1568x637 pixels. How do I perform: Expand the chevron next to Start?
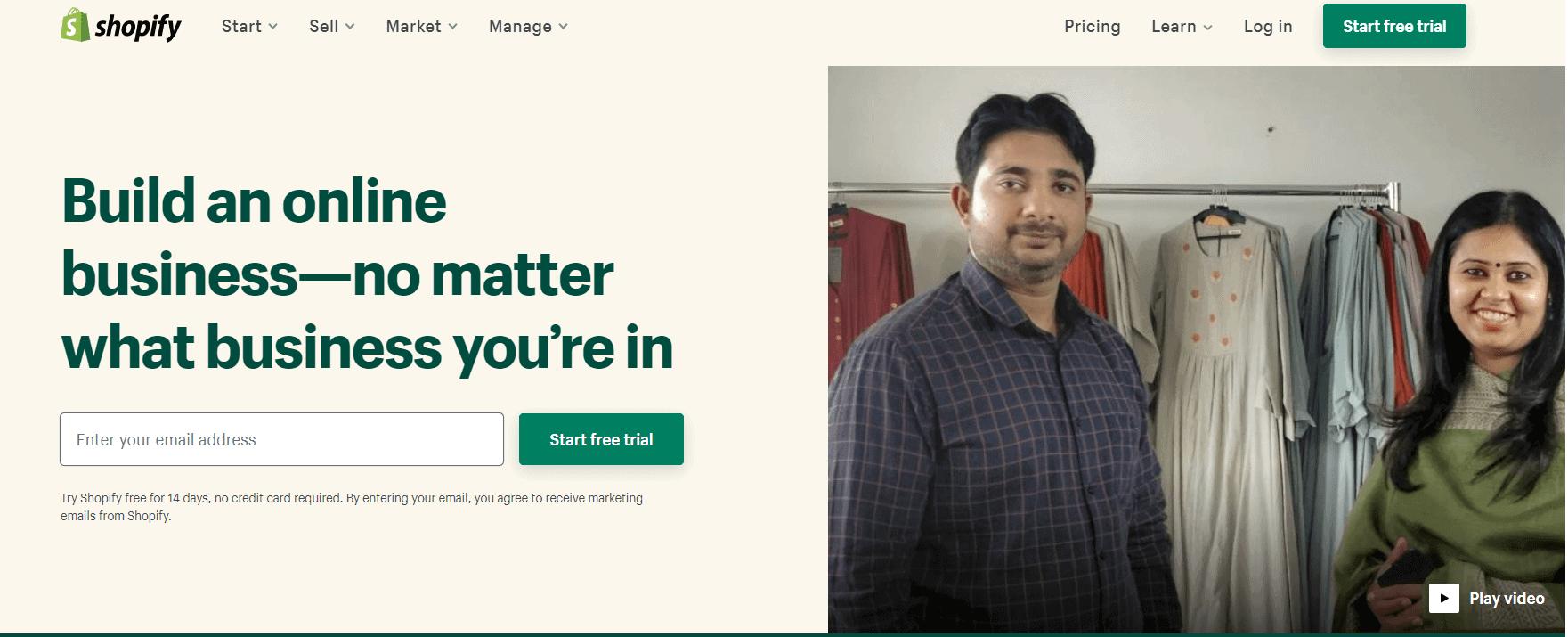point(272,27)
